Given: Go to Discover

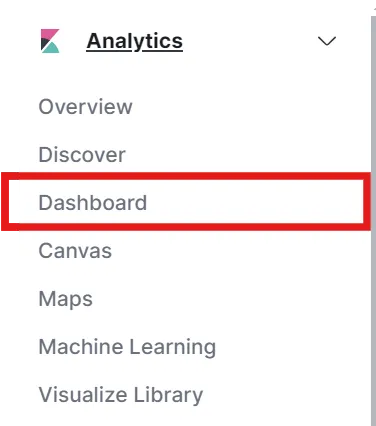Looking at the screenshot, I should [82, 155].
